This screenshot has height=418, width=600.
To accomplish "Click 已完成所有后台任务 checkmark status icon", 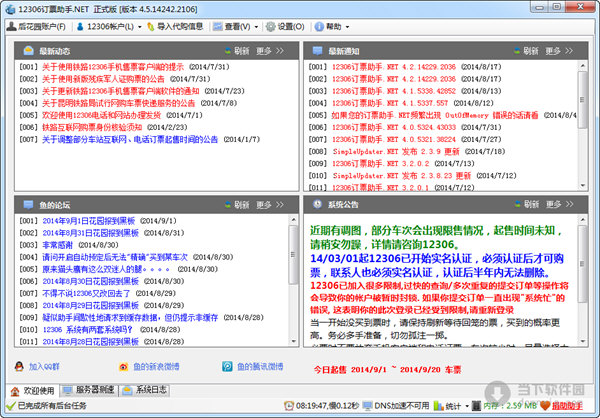I will [x=11, y=406].
